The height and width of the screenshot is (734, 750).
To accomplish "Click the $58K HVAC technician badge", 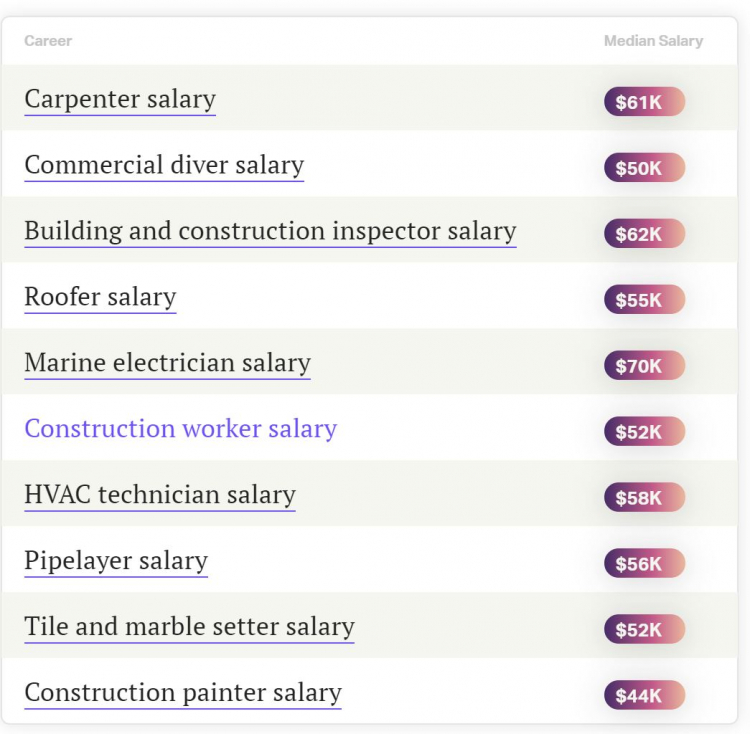I will [x=644, y=497].
